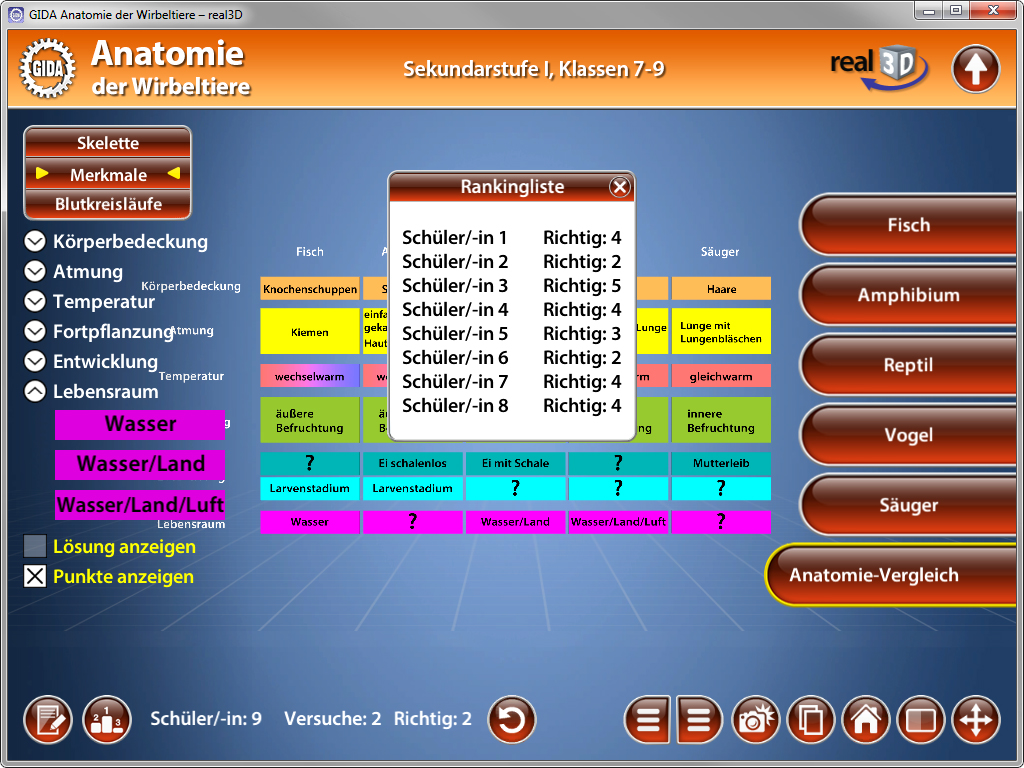Open the Amphibium button on the right
1024x768 pixels.
click(x=908, y=295)
